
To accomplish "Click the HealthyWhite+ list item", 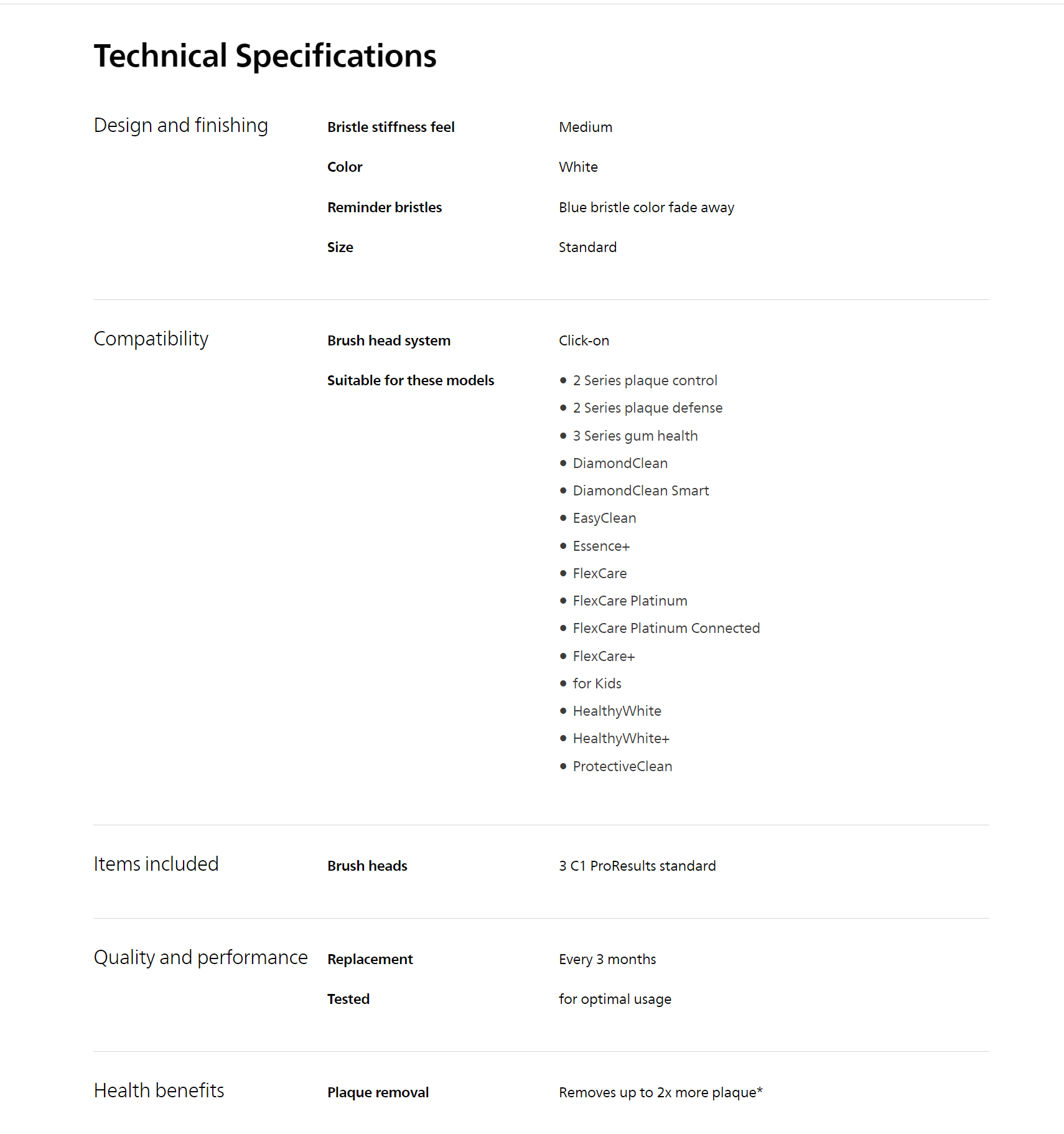I will [620, 738].
